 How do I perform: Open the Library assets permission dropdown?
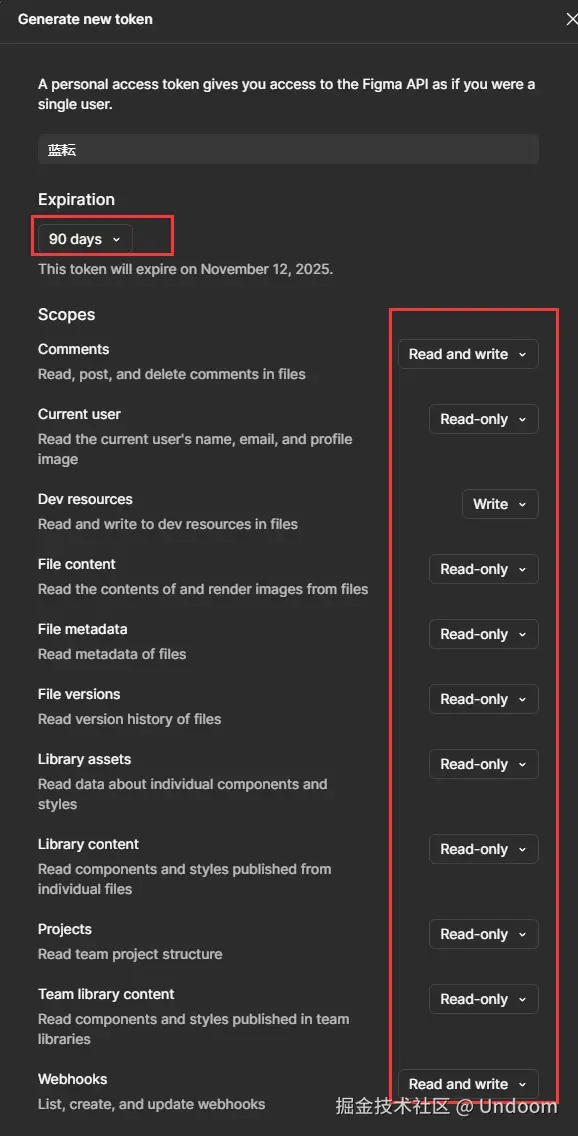point(484,764)
